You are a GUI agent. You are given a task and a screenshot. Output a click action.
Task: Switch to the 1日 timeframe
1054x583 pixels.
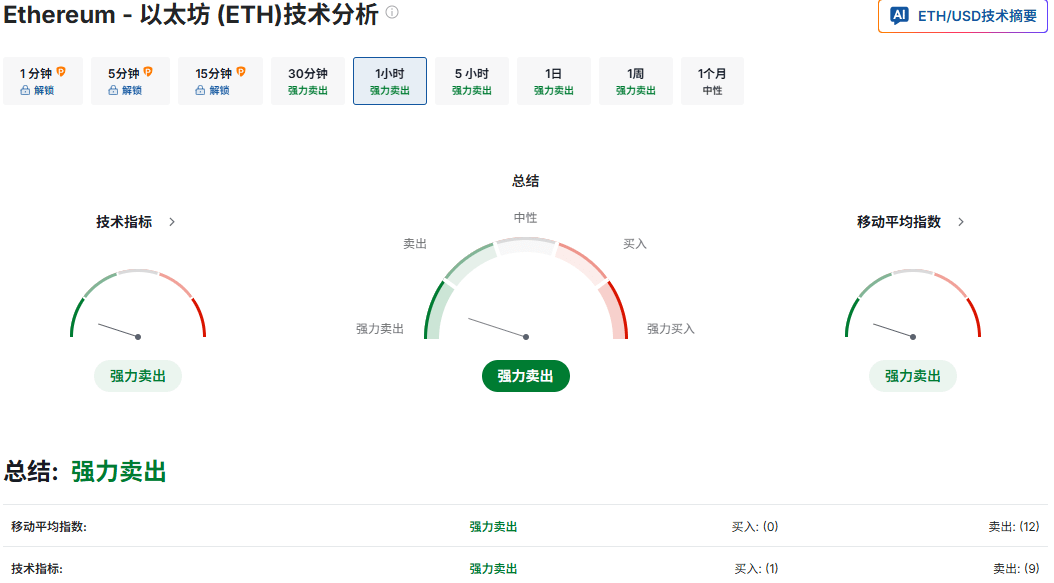tap(554, 81)
